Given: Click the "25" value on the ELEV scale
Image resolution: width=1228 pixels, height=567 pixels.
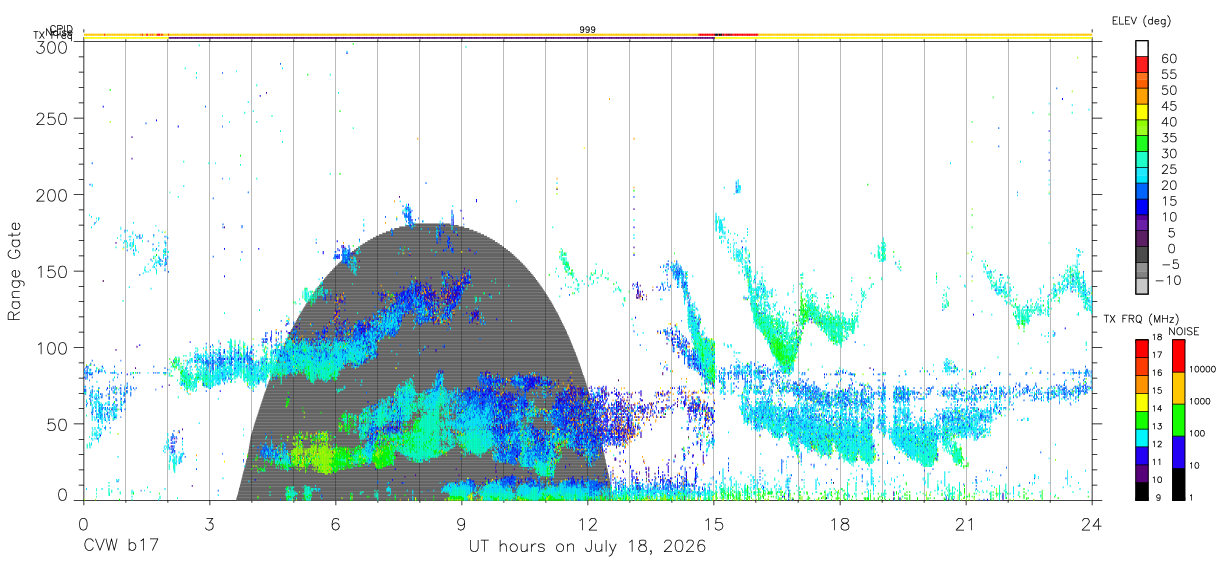Looking at the screenshot, I should point(1169,170).
